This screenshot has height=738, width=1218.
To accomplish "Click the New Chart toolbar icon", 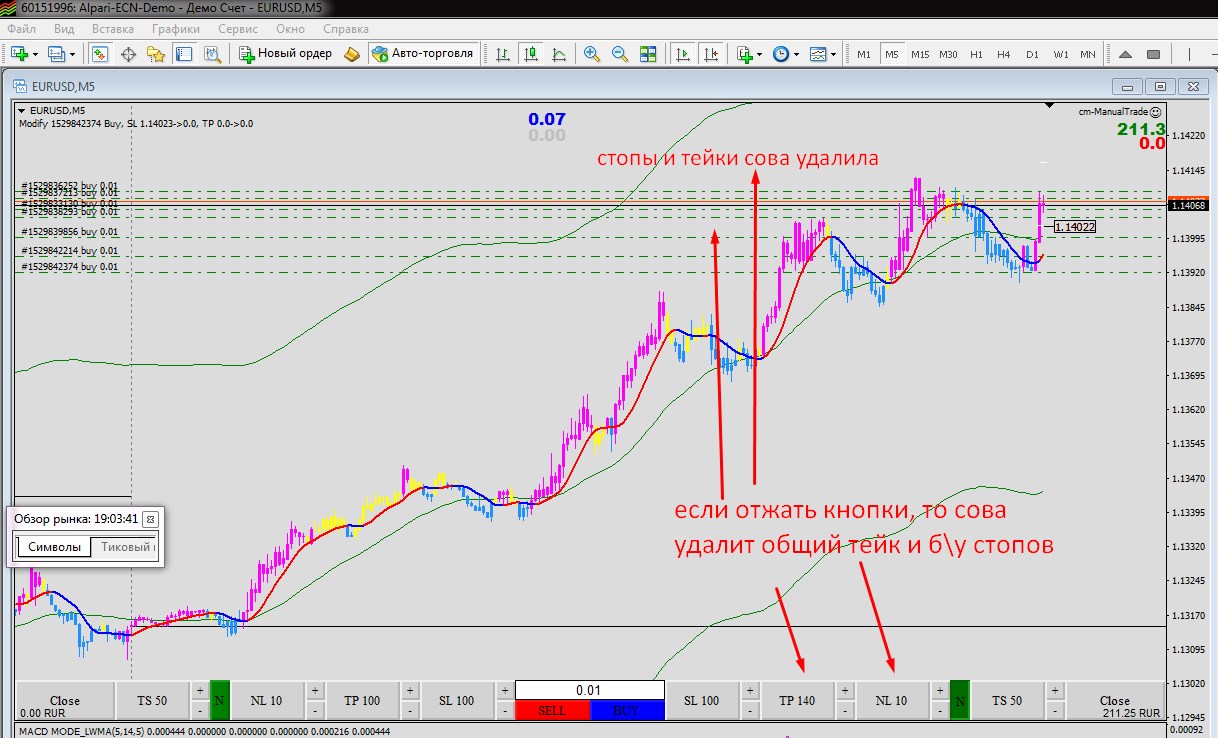I will click(19, 53).
